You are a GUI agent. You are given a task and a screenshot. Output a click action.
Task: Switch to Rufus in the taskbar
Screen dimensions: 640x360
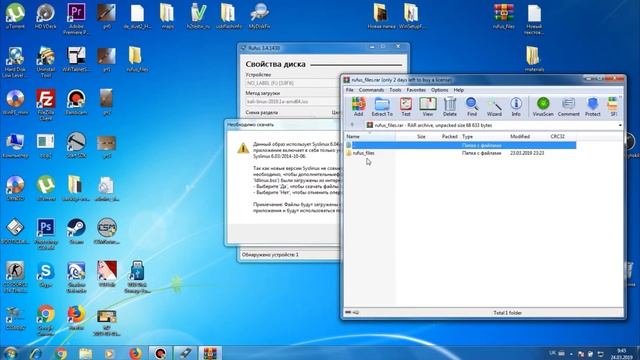[x=185, y=353]
